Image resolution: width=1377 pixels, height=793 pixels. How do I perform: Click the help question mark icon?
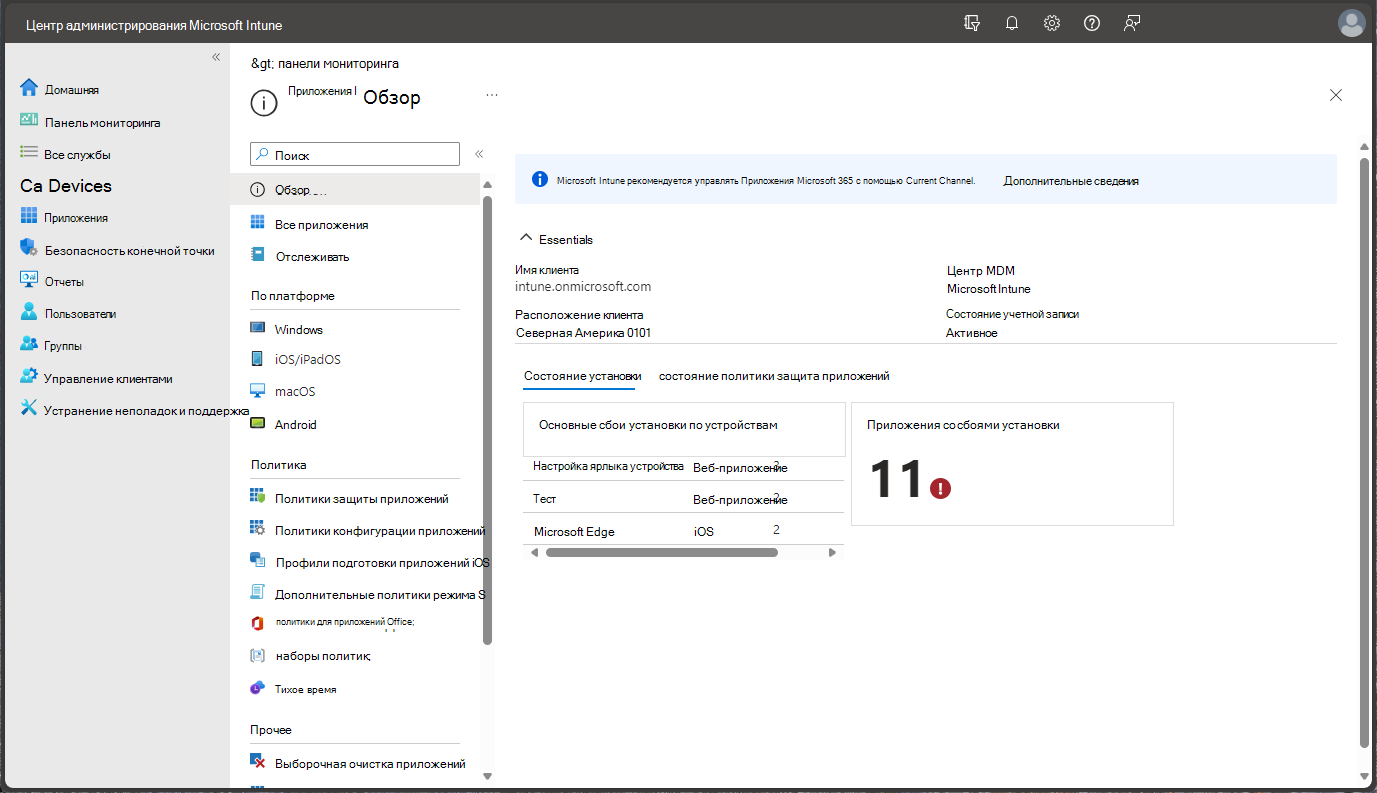pos(1091,23)
